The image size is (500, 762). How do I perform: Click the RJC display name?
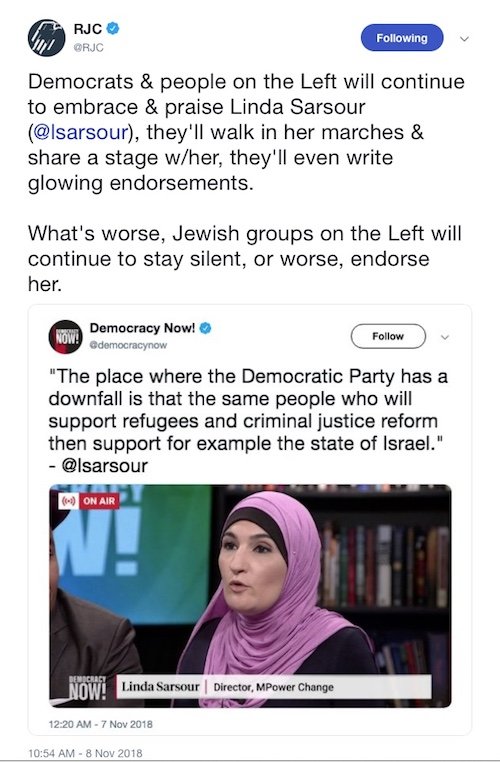pos(88,29)
